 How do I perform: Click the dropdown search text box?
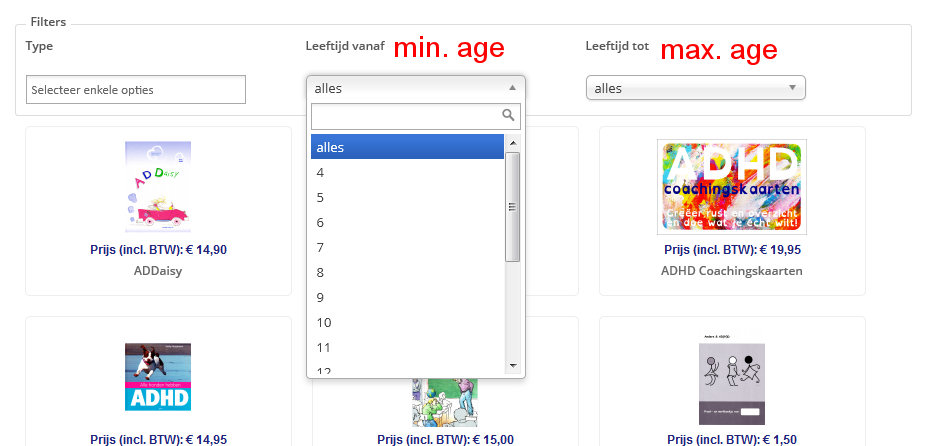click(405, 116)
